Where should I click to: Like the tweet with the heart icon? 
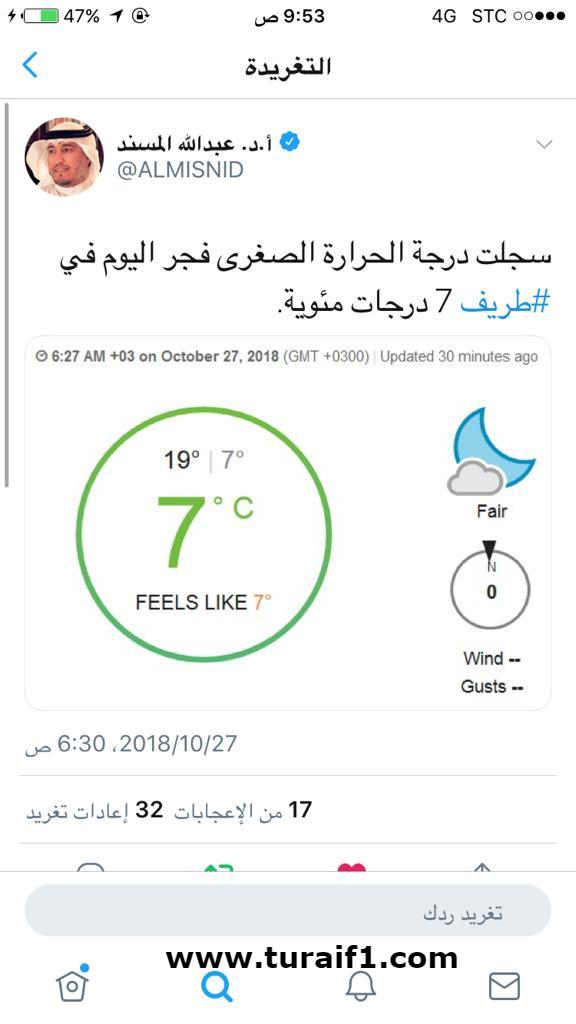click(x=351, y=867)
